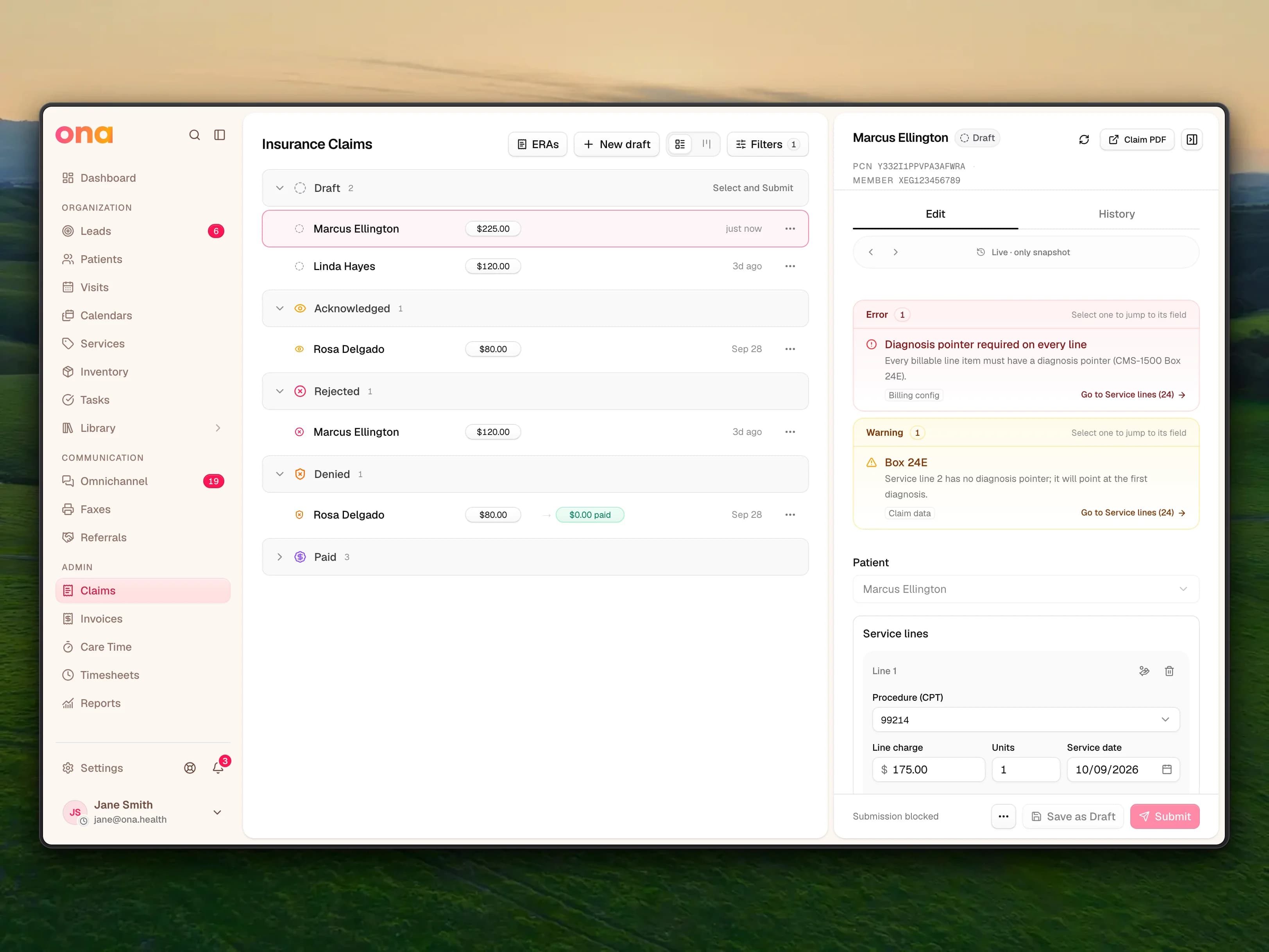1269x952 pixels.
Task: Go to previous snapshot arrow
Action: [x=871, y=252]
